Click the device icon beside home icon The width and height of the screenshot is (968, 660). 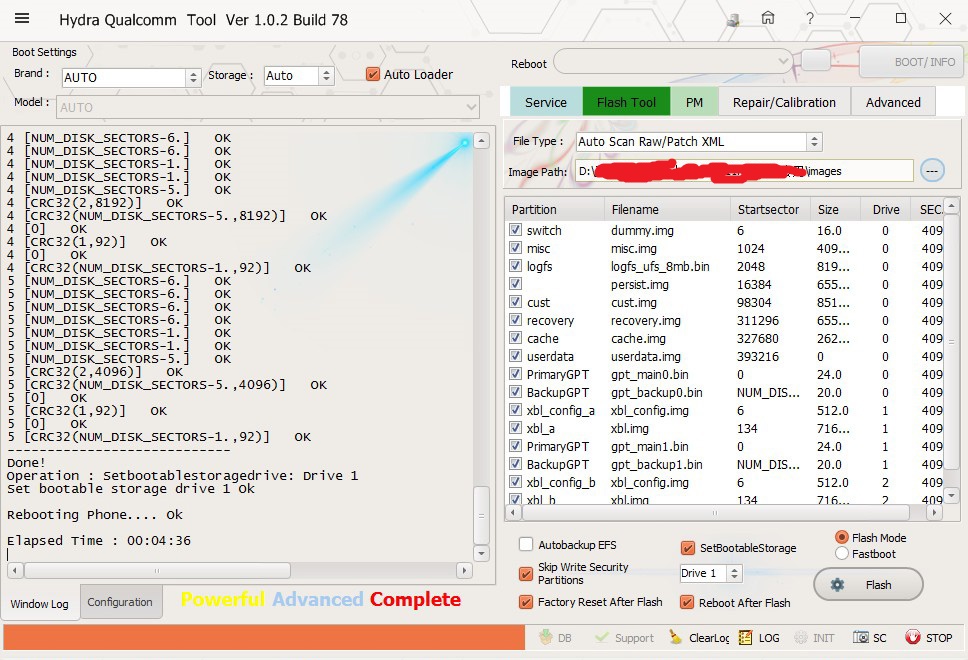pos(733,20)
